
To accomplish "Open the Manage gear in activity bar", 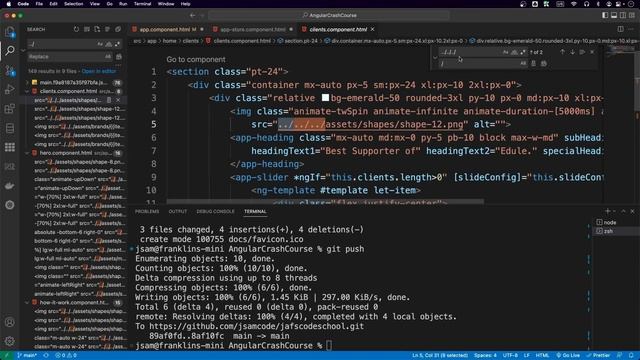I will point(10,341).
